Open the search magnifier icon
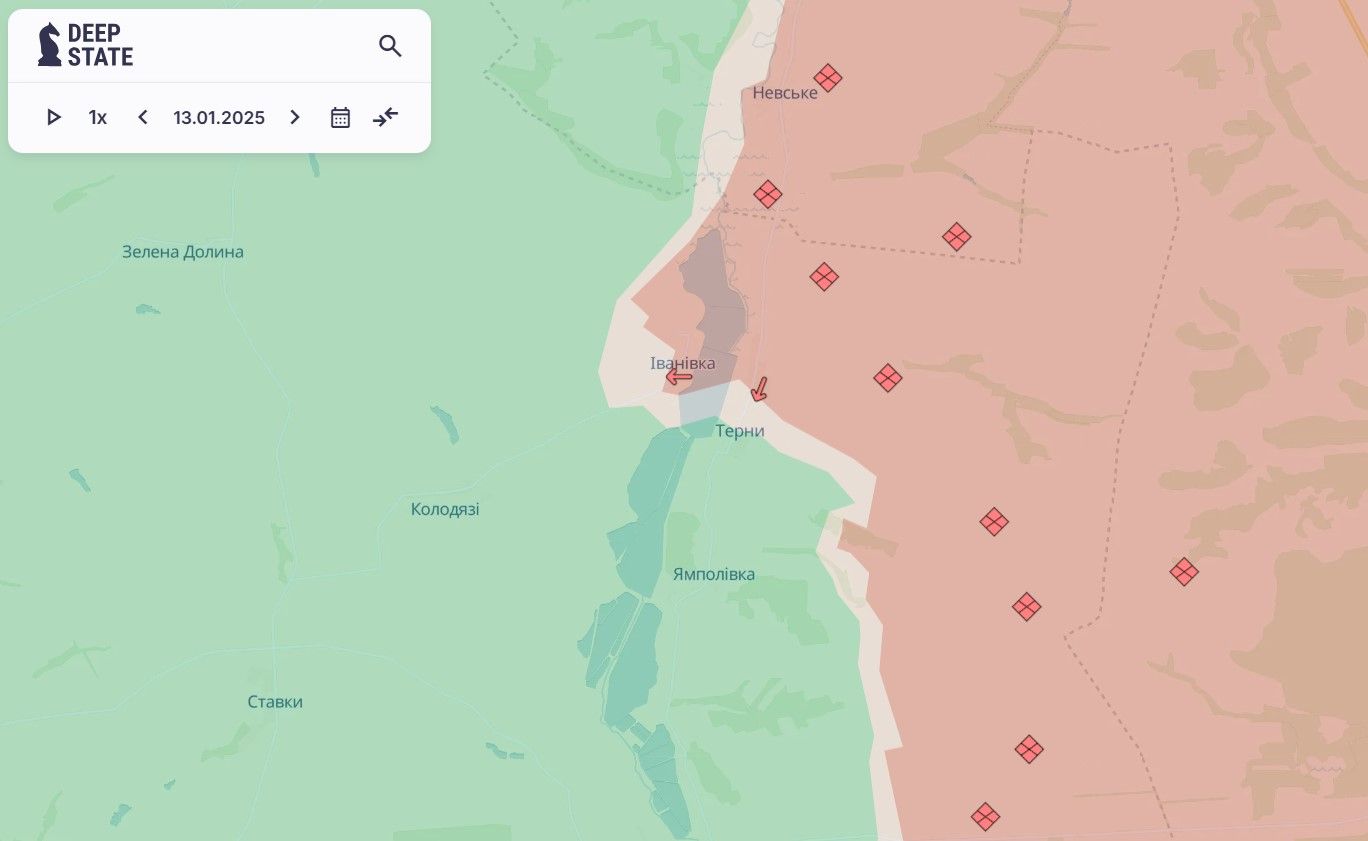Viewport: 1368px width, 841px height. [390, 46]
